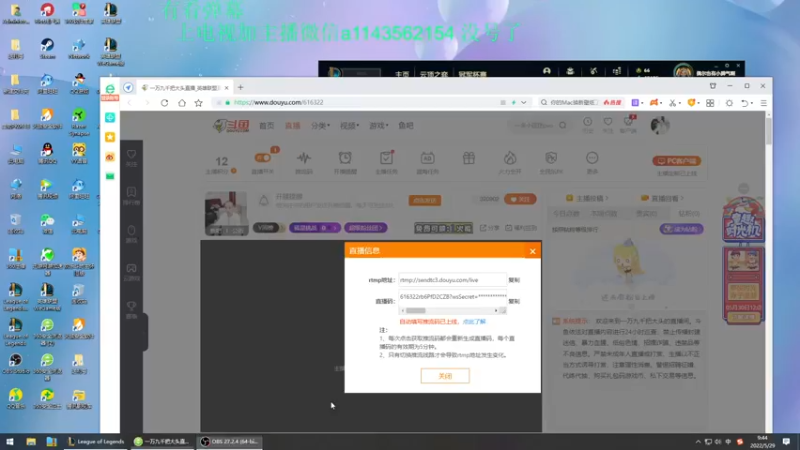Click the user avatar in the header

tap(660, 125)
